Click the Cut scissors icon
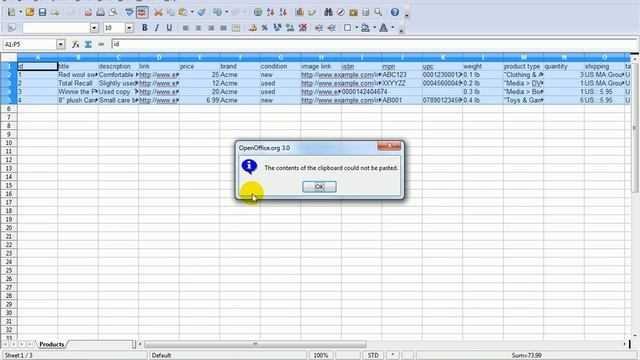Screen dimensions: 640x360 158,12
